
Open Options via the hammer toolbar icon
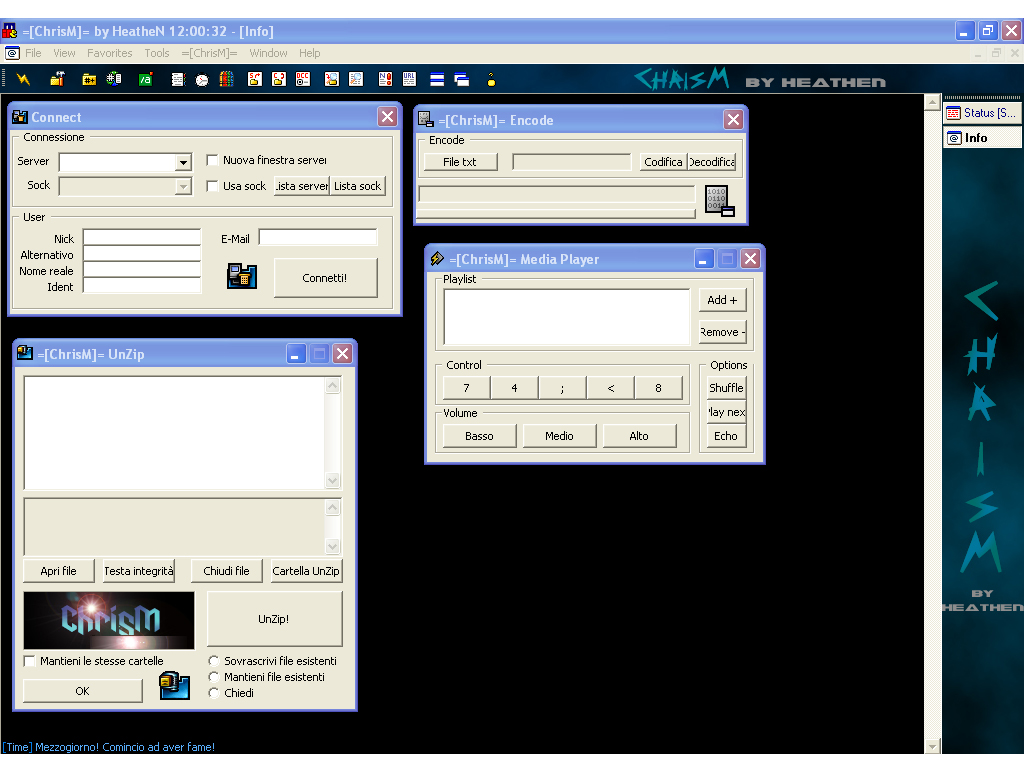57,79
